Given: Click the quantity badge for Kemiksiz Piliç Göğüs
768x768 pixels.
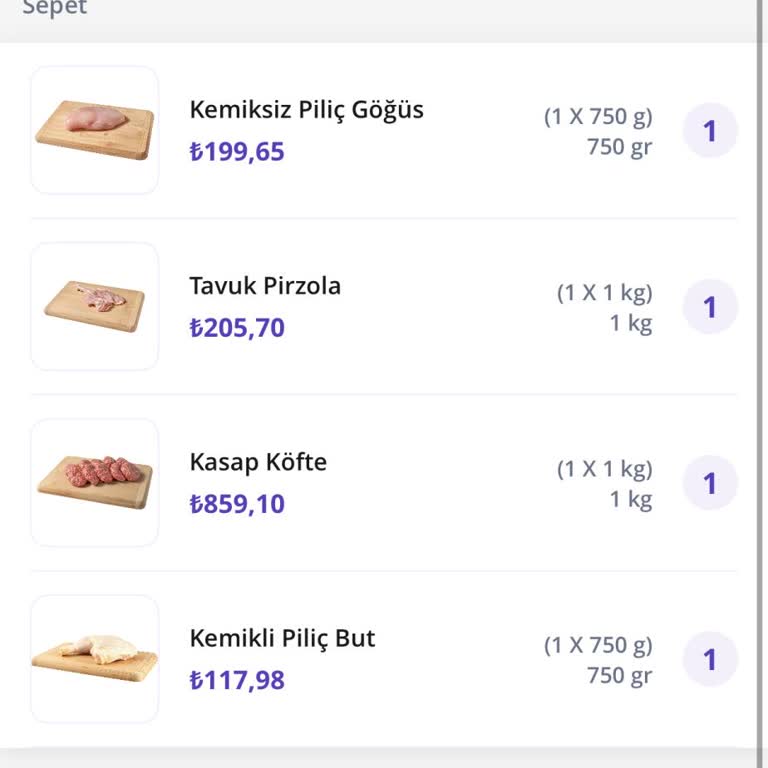Looking at the screenshot, I should pyautogui.click(x=710, y=131).
